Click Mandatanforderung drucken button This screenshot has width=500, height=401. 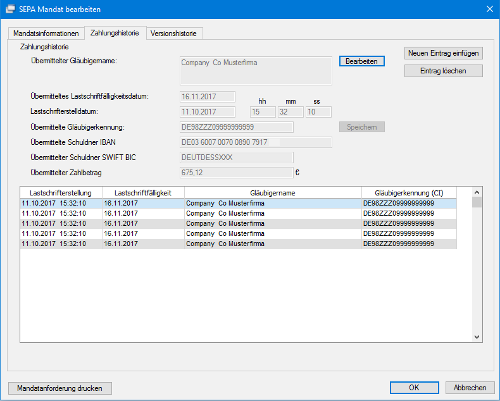(x=60, y=388)
